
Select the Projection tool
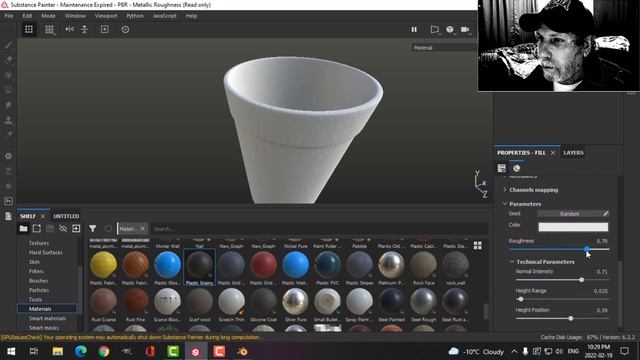click(8, 75)
